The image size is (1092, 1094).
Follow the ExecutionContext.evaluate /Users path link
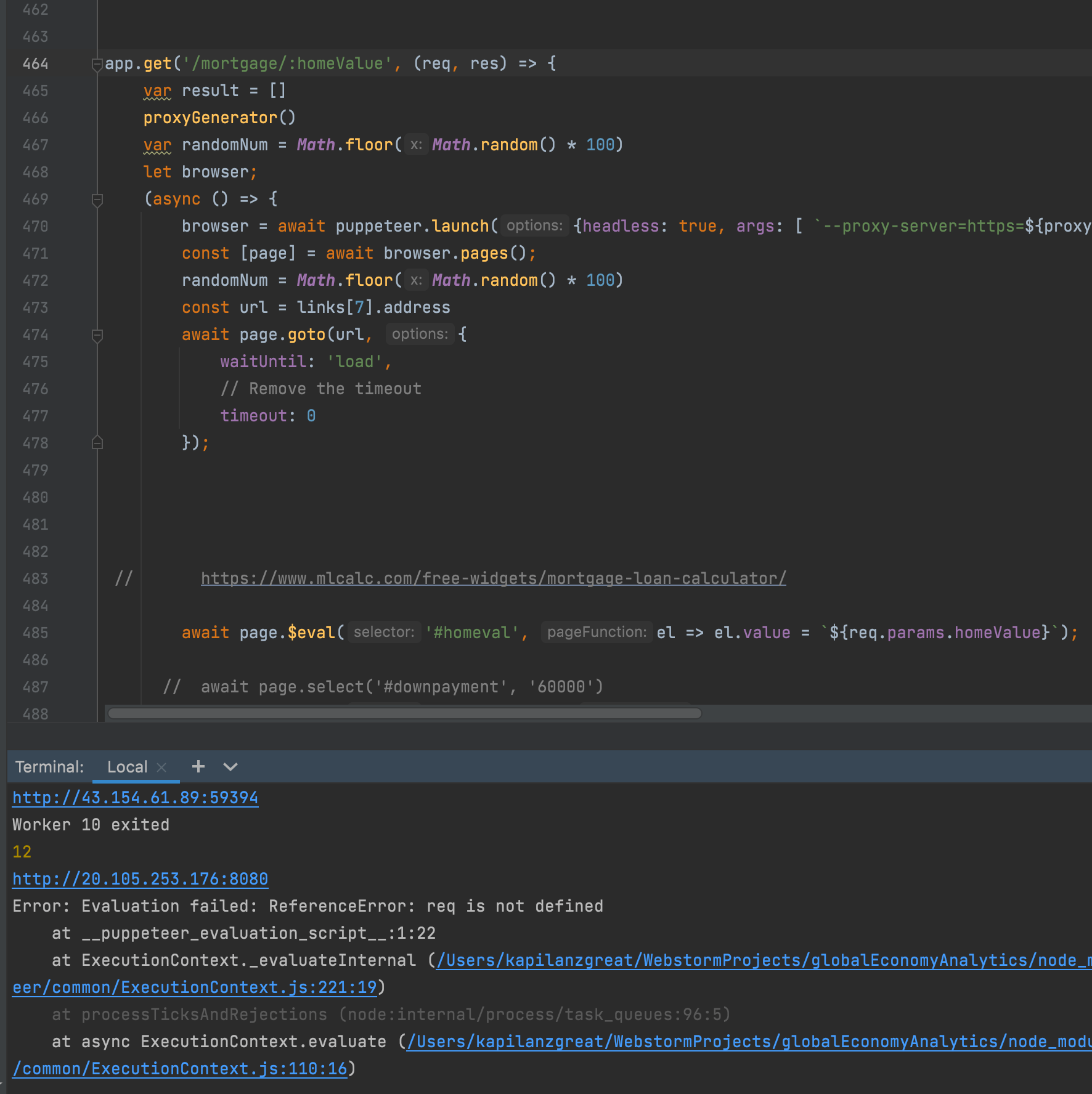pos(749,1042)
